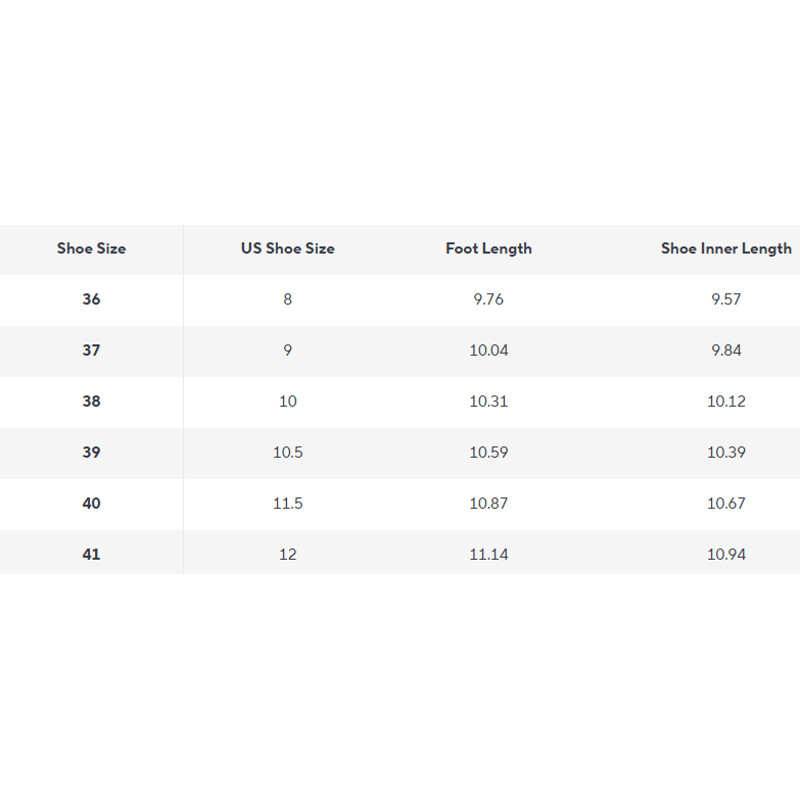Select inner length value 9.57
The width and height of the screenshot is (800, 800).
pyautogui.click(x=725, y=299)
